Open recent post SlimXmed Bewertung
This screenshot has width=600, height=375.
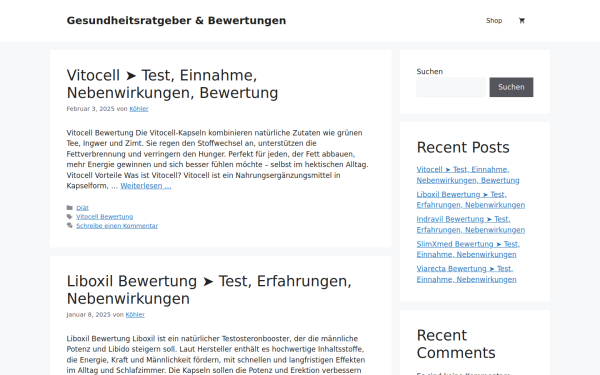[x=468, y=249]
